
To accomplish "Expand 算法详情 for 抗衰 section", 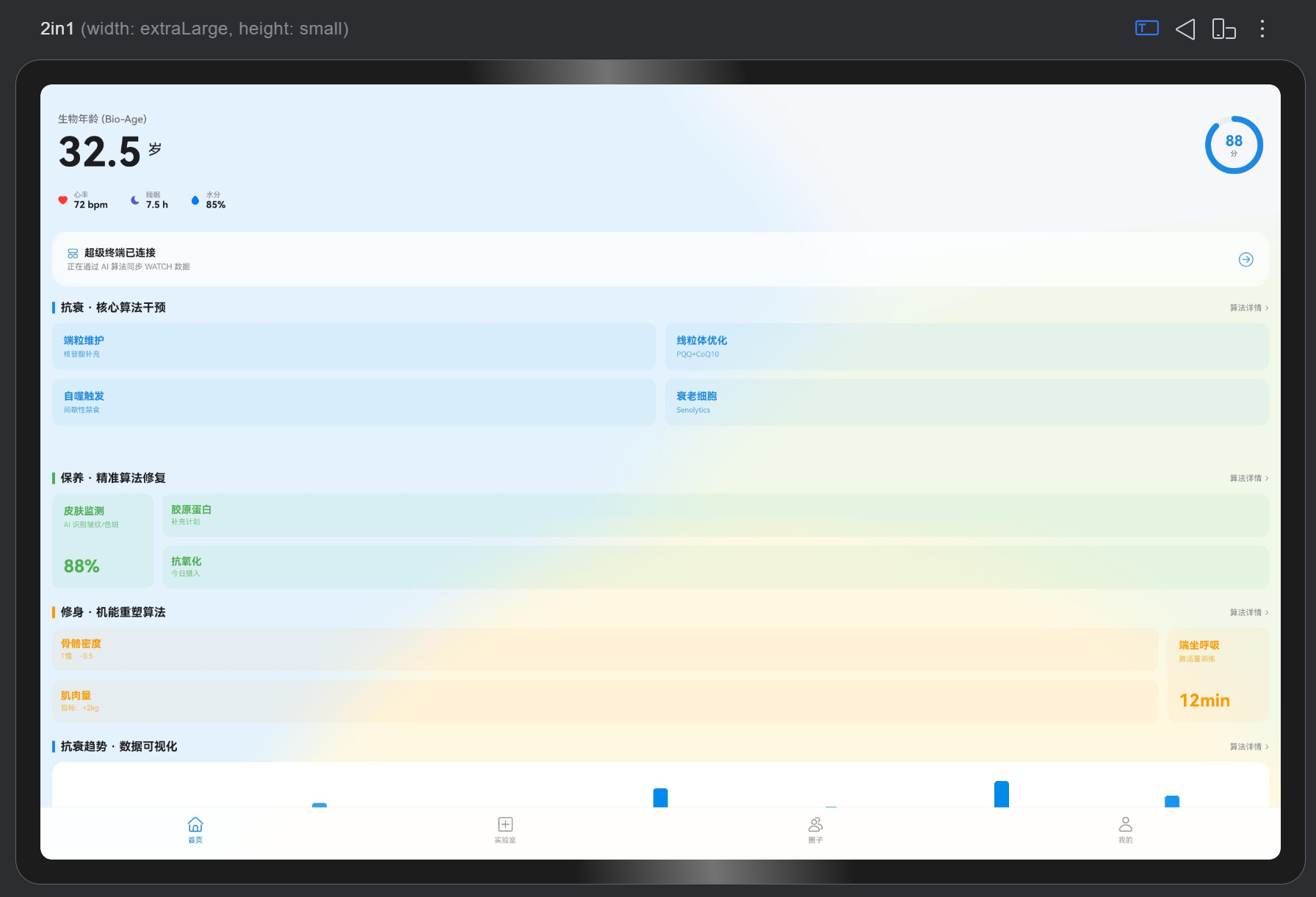I will pos(1249,308).
